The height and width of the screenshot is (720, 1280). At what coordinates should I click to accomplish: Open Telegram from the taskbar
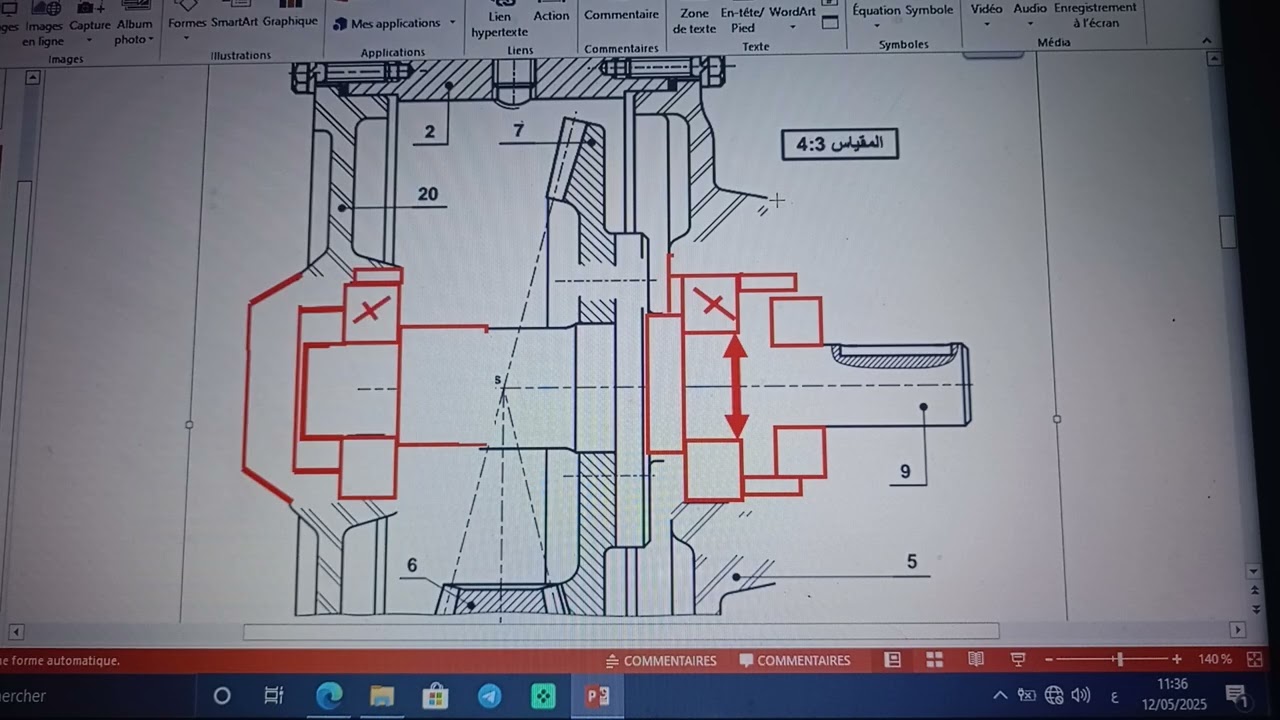pyautogui.click(x=490, y=696)
